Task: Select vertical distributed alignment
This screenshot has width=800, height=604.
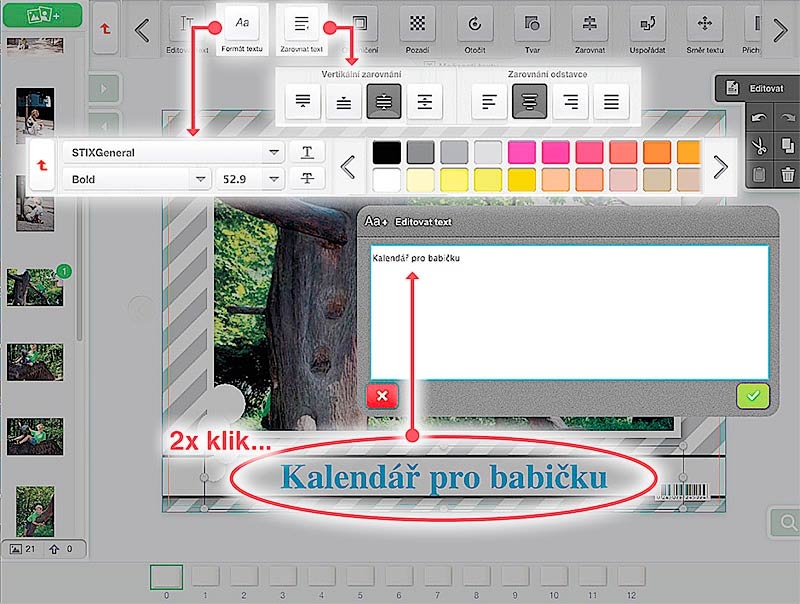Action: (424, 101)
